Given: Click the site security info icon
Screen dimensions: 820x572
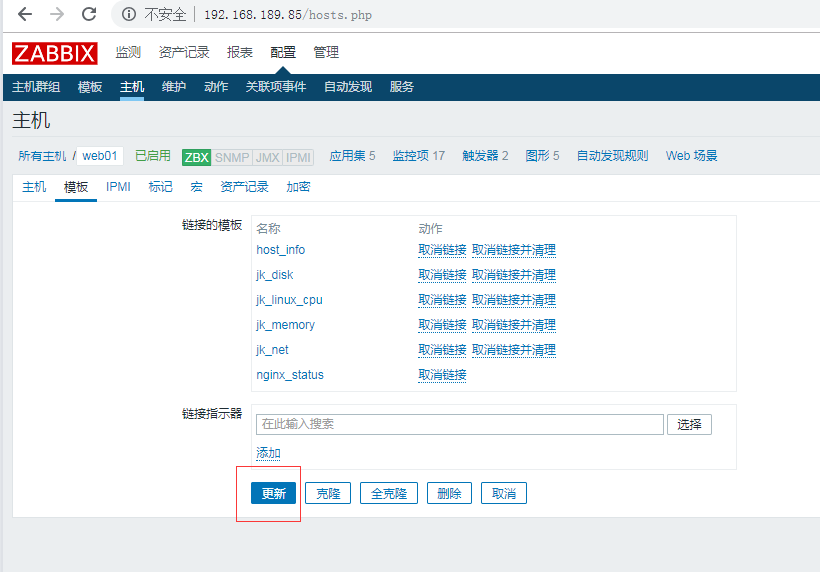Looking at the screenshot, I should pos(129,15).
